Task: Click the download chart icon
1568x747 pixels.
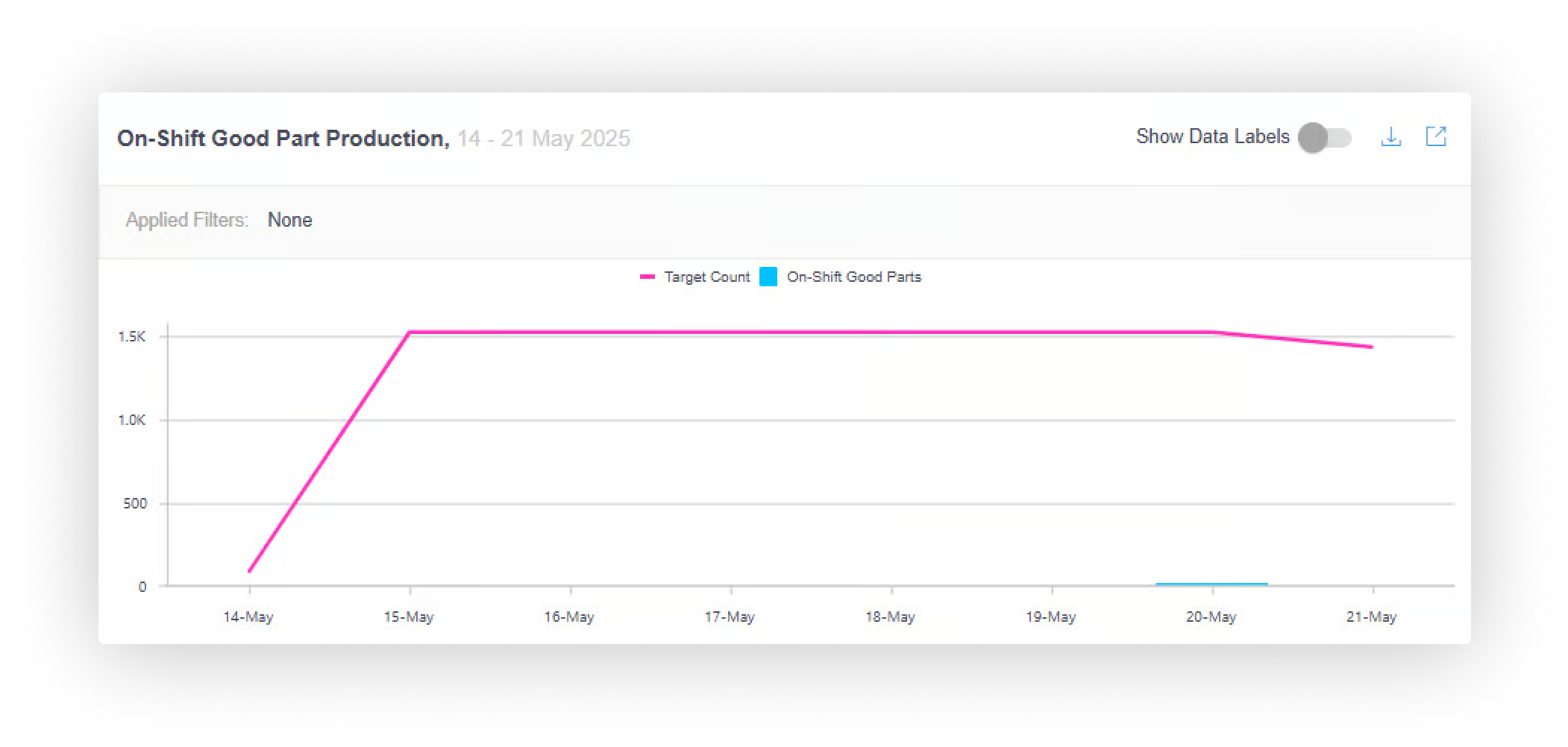Action: click(1390, 137)
